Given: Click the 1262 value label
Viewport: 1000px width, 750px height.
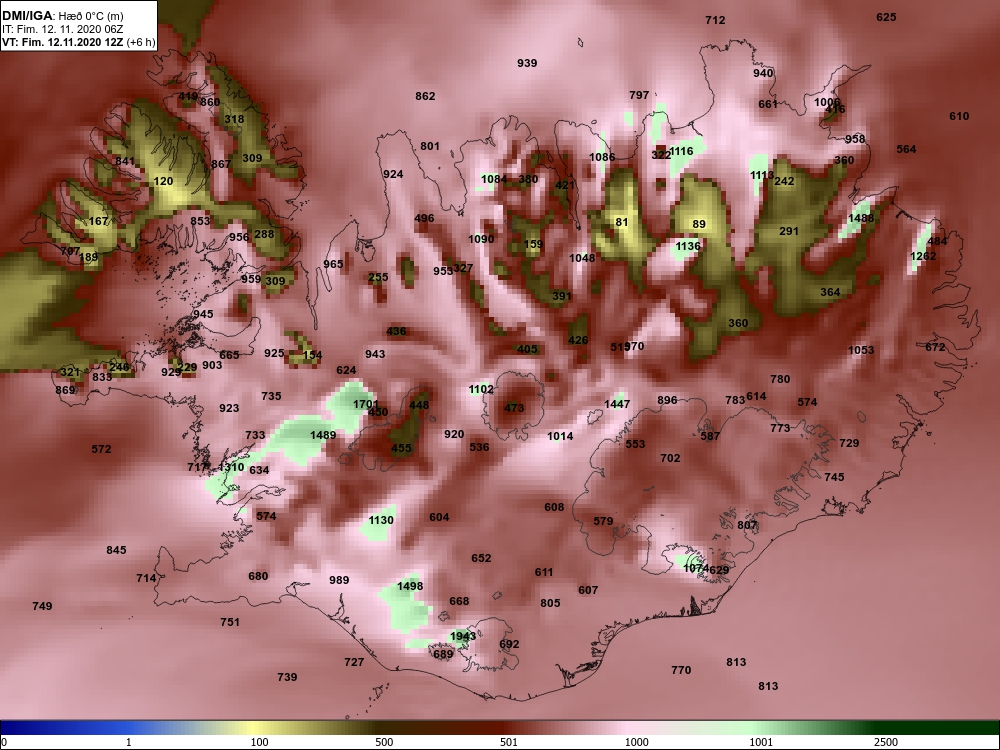Looking at the screenshot, I should click(x=923, y=256).
